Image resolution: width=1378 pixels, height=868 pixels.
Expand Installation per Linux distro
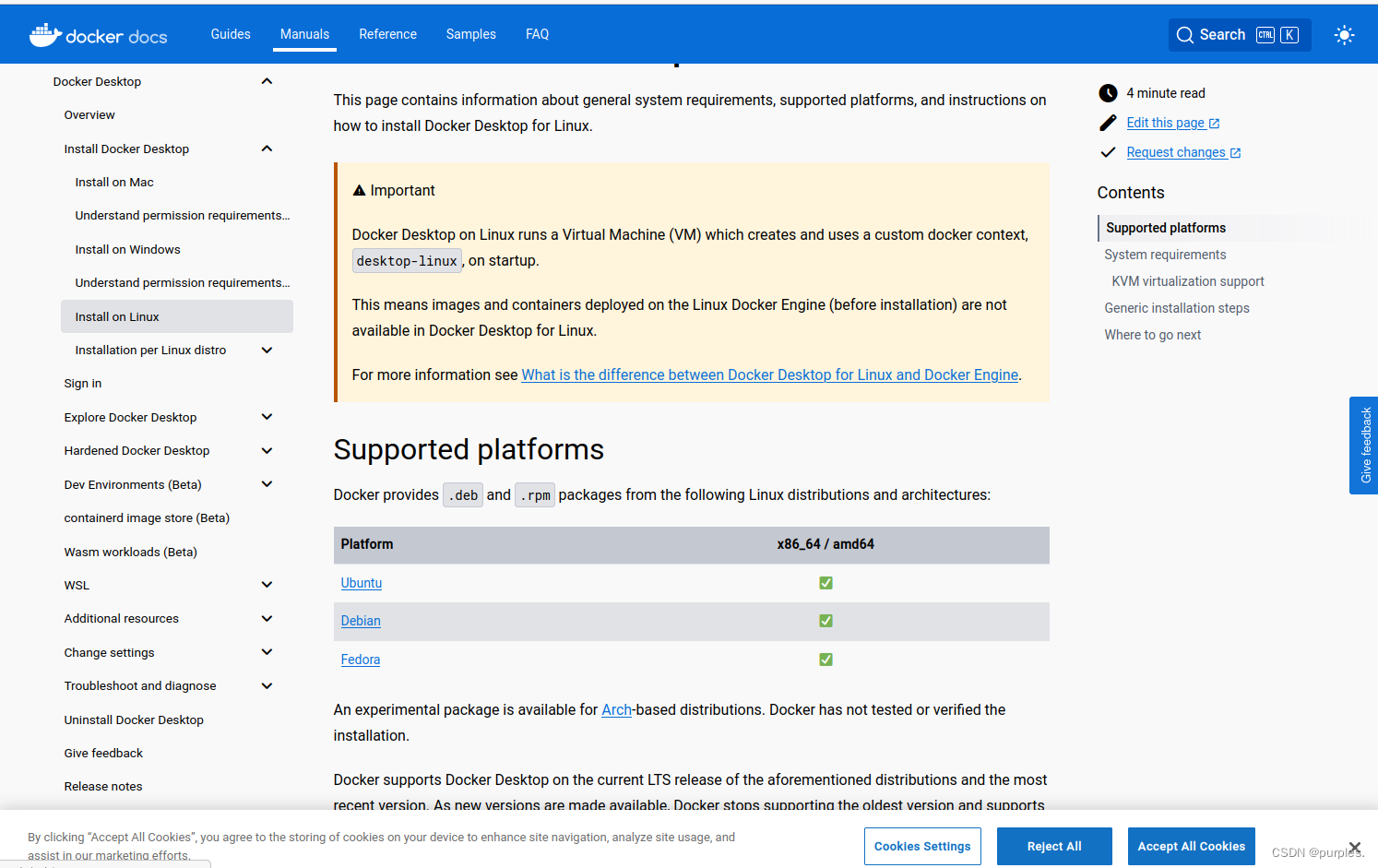click(267, 351)
